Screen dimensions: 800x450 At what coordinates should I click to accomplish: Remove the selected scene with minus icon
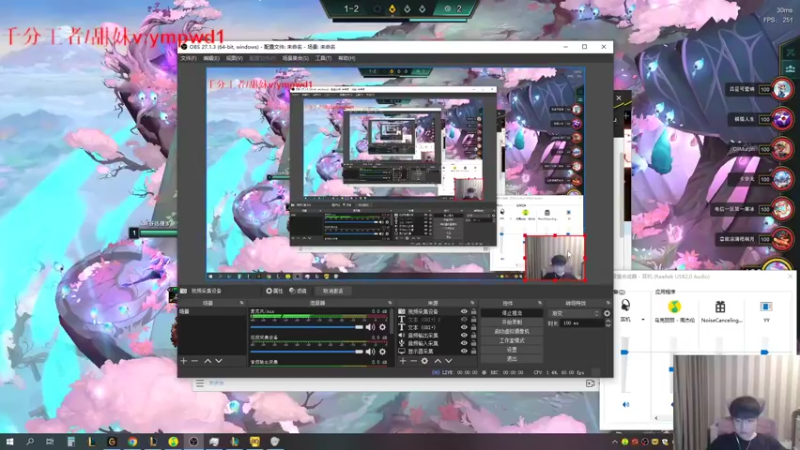click(194, 361)
